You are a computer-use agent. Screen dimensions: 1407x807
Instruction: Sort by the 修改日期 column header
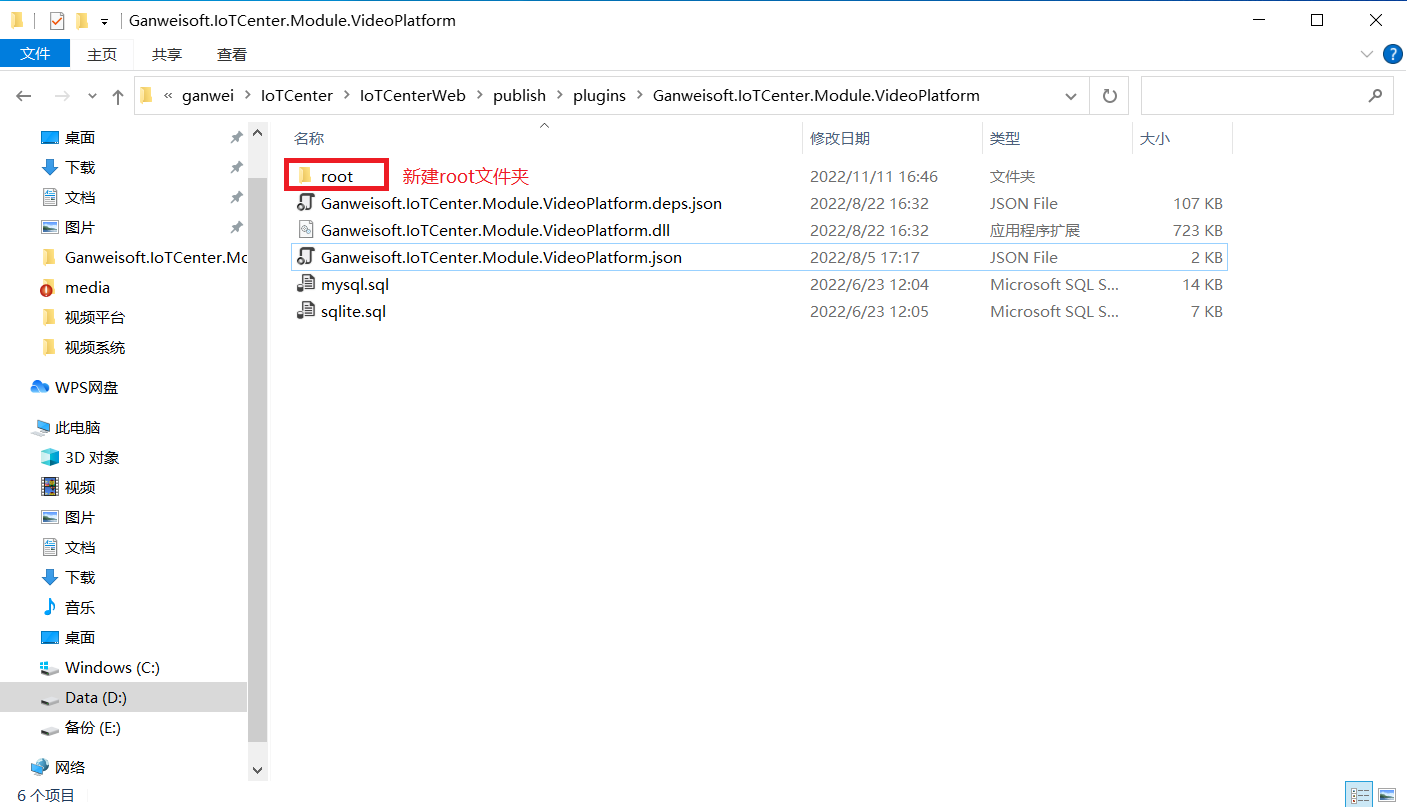click(840, 139)
